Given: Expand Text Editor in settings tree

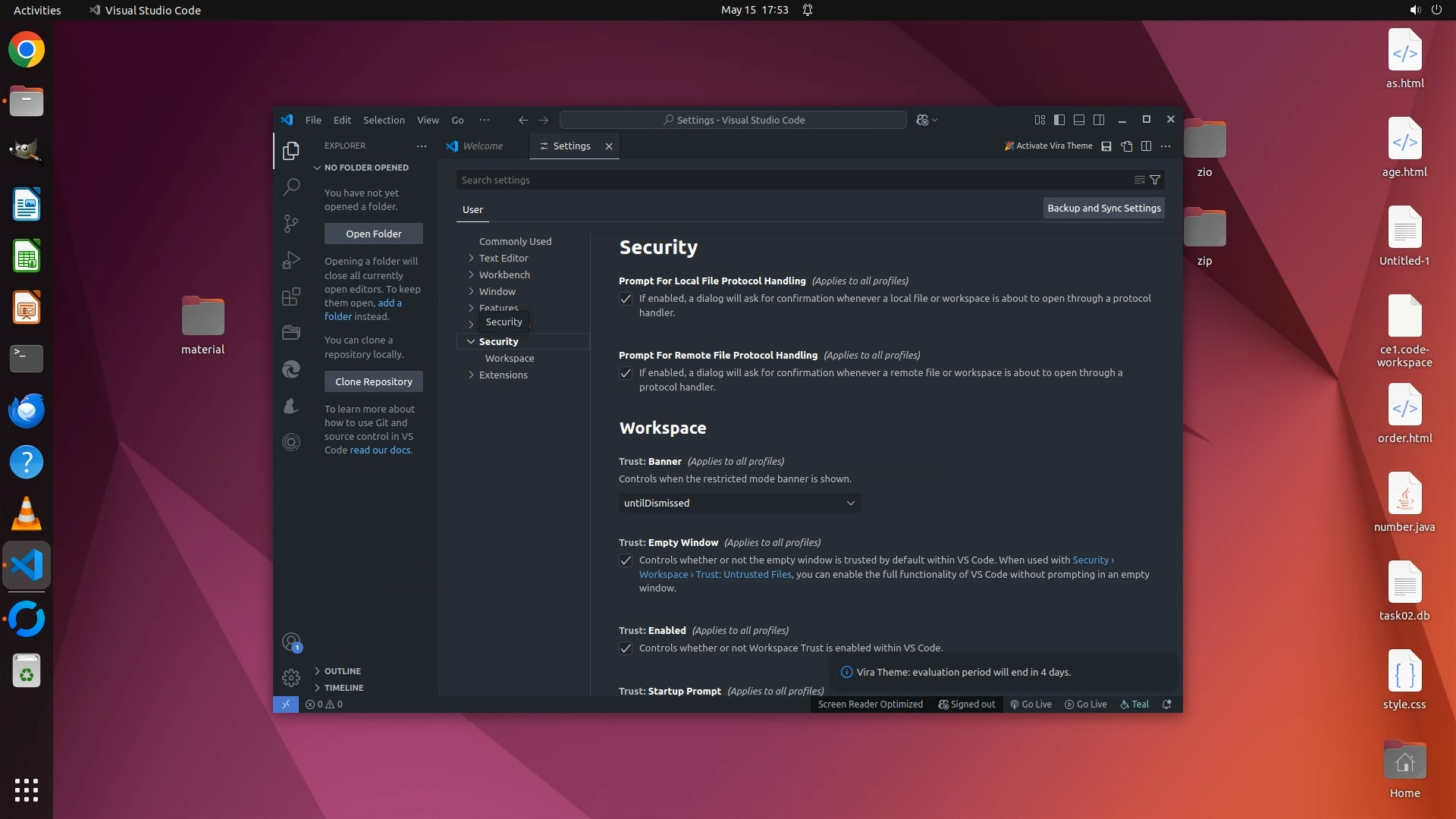Looking at the screenshot, I should coord(503,258).
